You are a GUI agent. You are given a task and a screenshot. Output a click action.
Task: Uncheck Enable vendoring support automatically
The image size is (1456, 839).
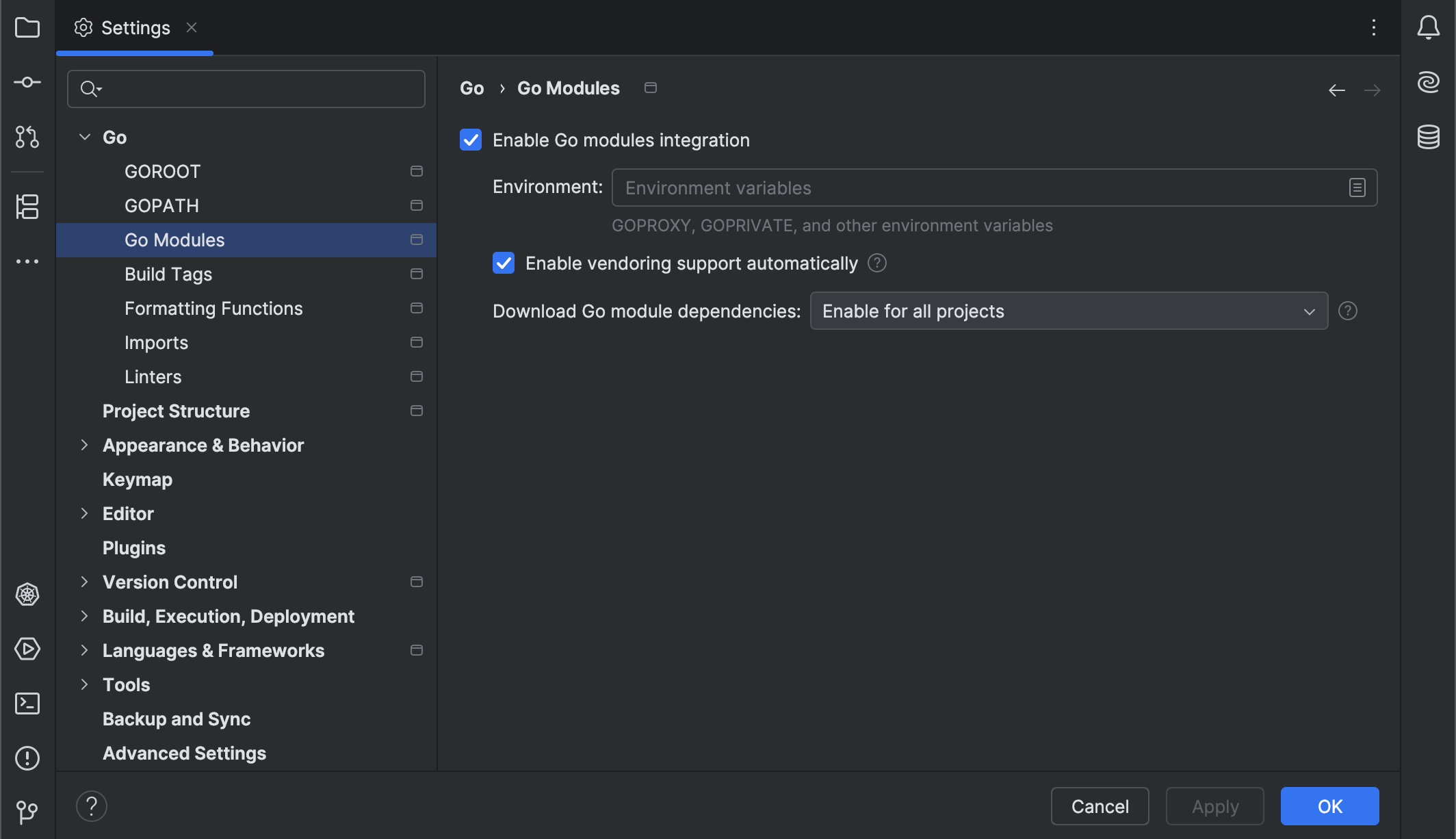coord(504,263)
